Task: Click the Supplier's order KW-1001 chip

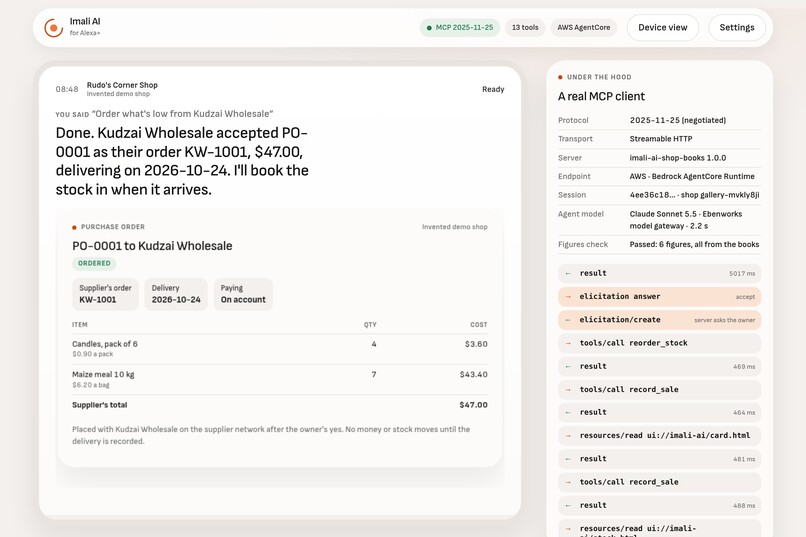Action: coord(105,294)
